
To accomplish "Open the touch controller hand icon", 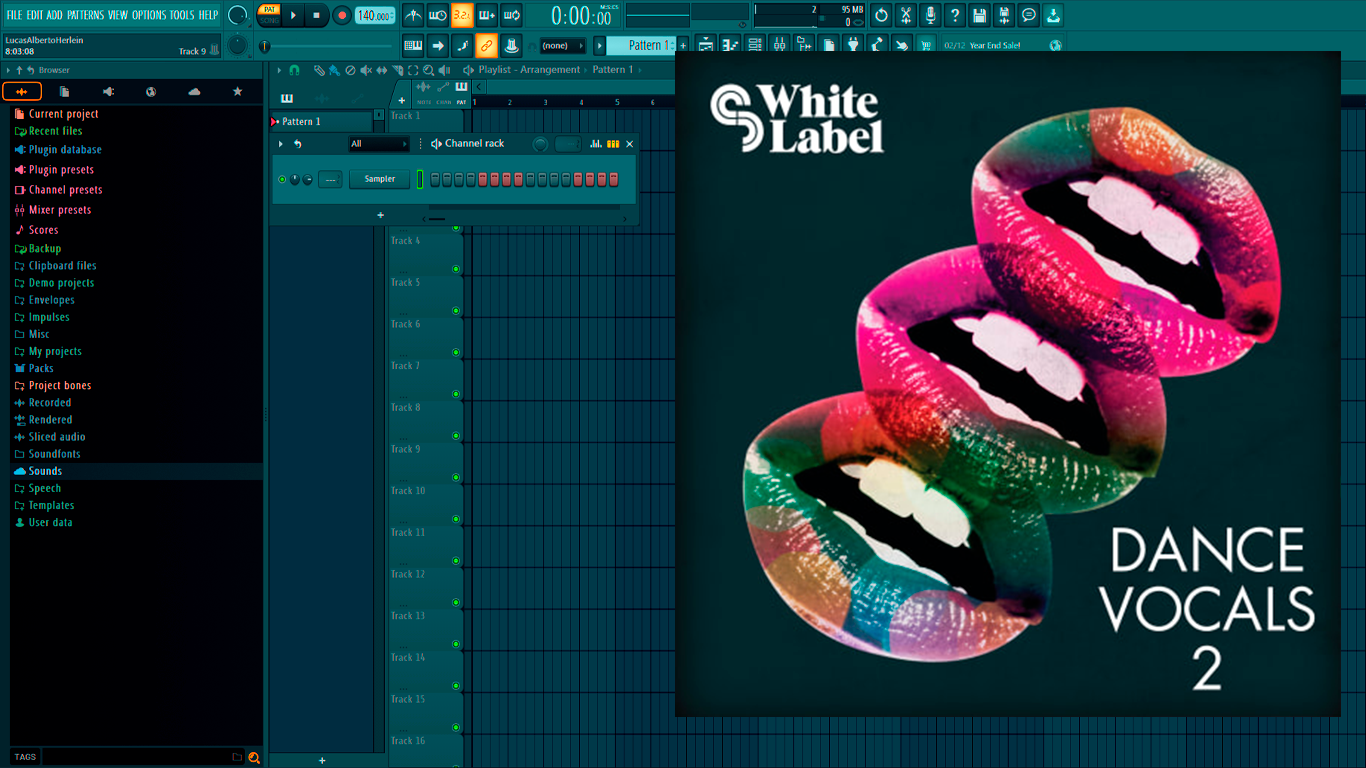I will [902, 45].
